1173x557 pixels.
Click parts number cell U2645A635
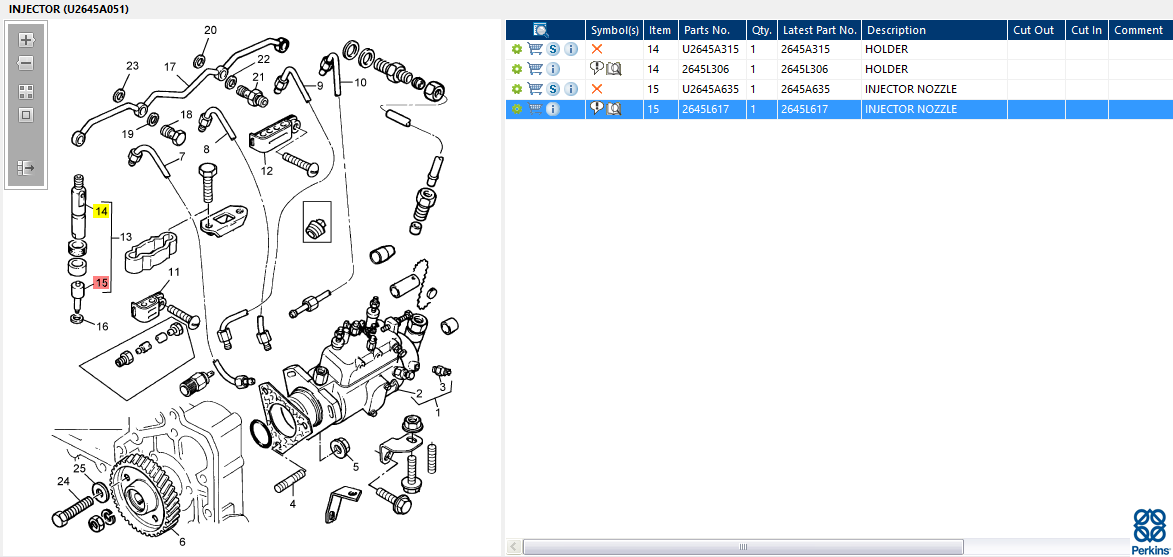[710, 90]
